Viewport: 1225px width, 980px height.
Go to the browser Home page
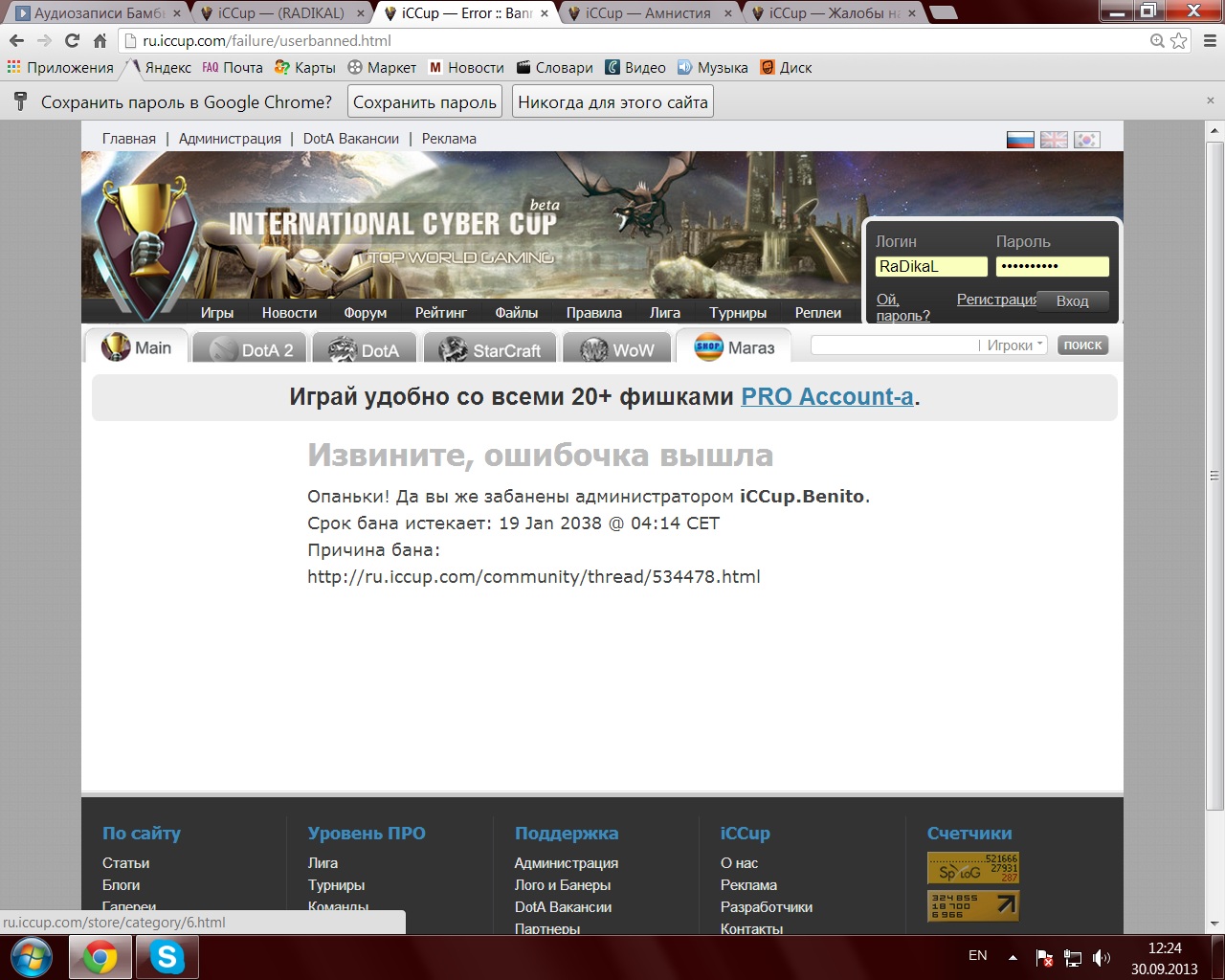[100, 41]
